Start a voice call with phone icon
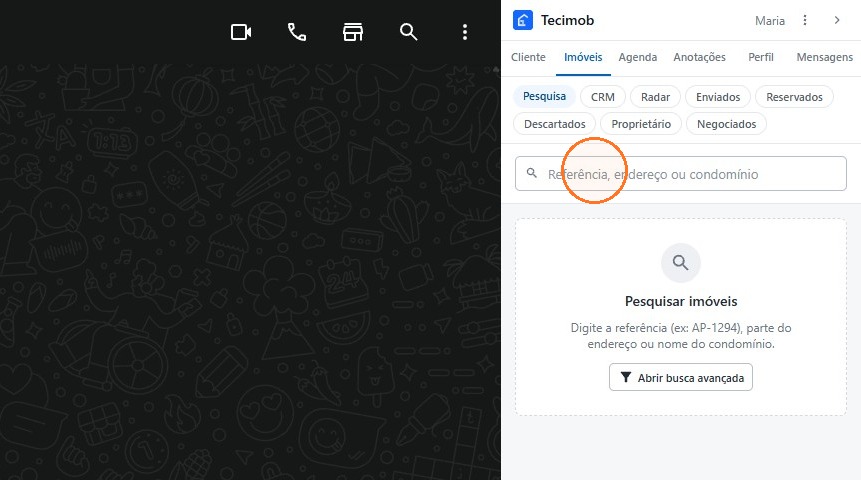The width and height of the screenshot is (861, 480). click(x=297, y=32)
